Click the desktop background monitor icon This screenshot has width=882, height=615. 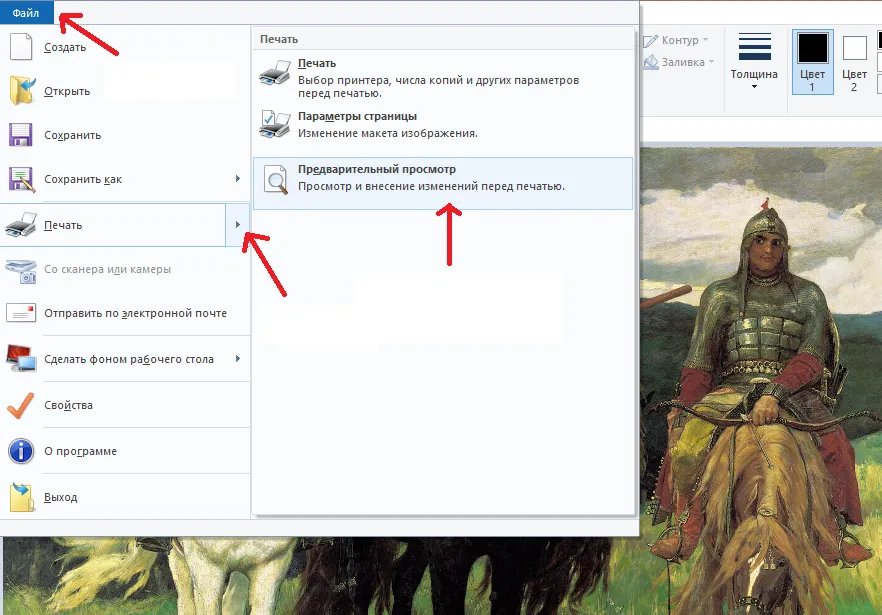pos(21,358)
